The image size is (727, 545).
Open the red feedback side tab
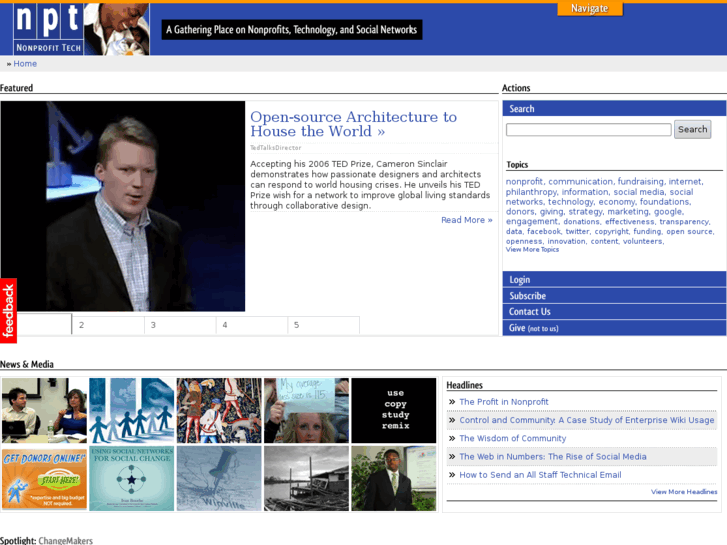coord(8,310)
